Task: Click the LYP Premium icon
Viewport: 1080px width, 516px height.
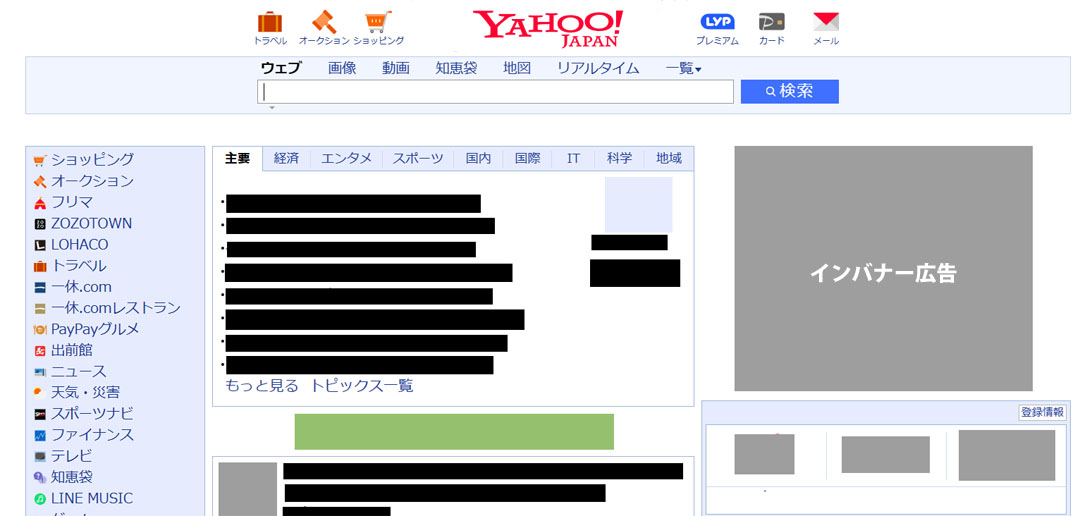Action: [717, 22]
